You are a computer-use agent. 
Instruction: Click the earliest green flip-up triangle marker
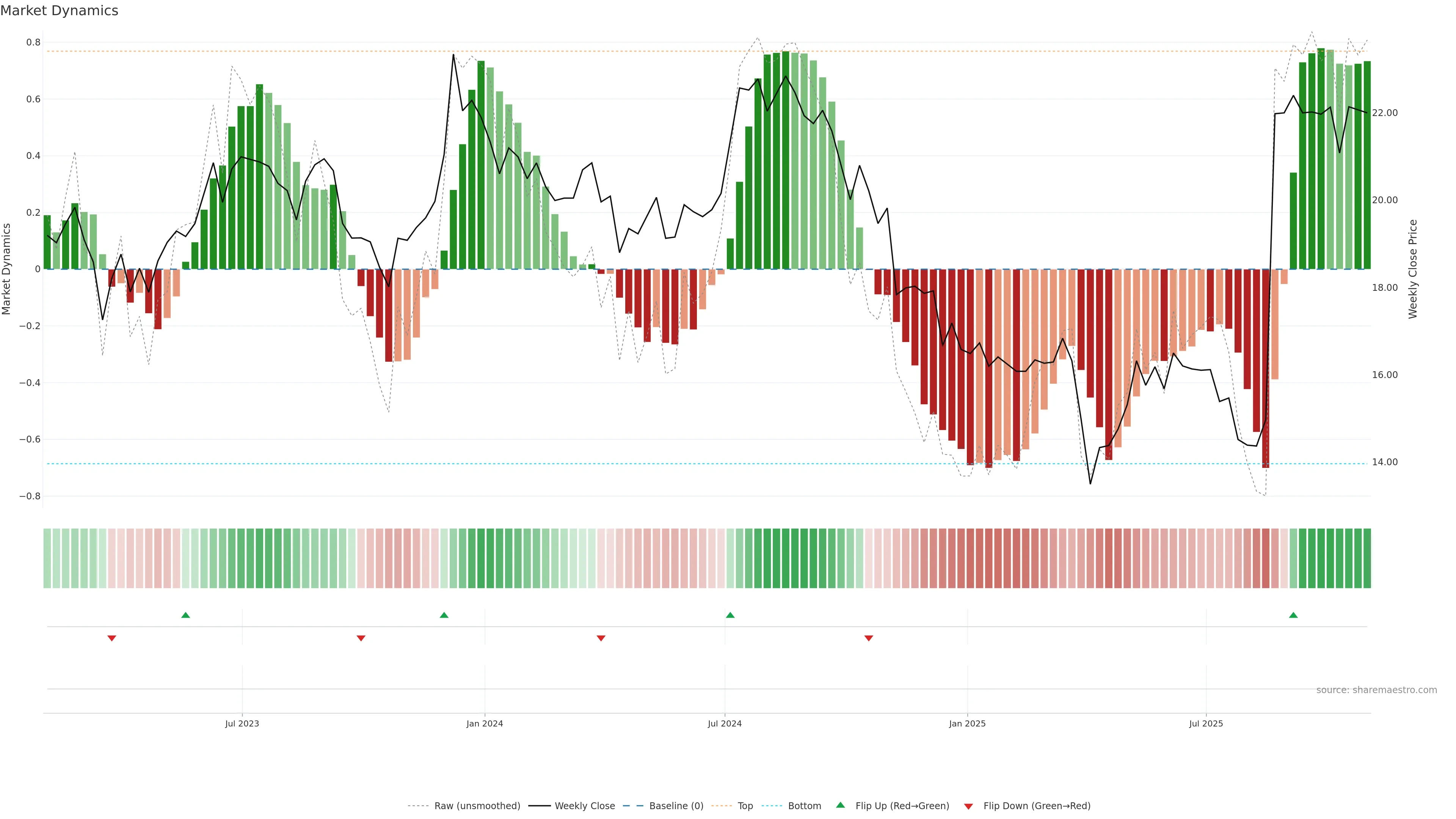click(185, 615)
